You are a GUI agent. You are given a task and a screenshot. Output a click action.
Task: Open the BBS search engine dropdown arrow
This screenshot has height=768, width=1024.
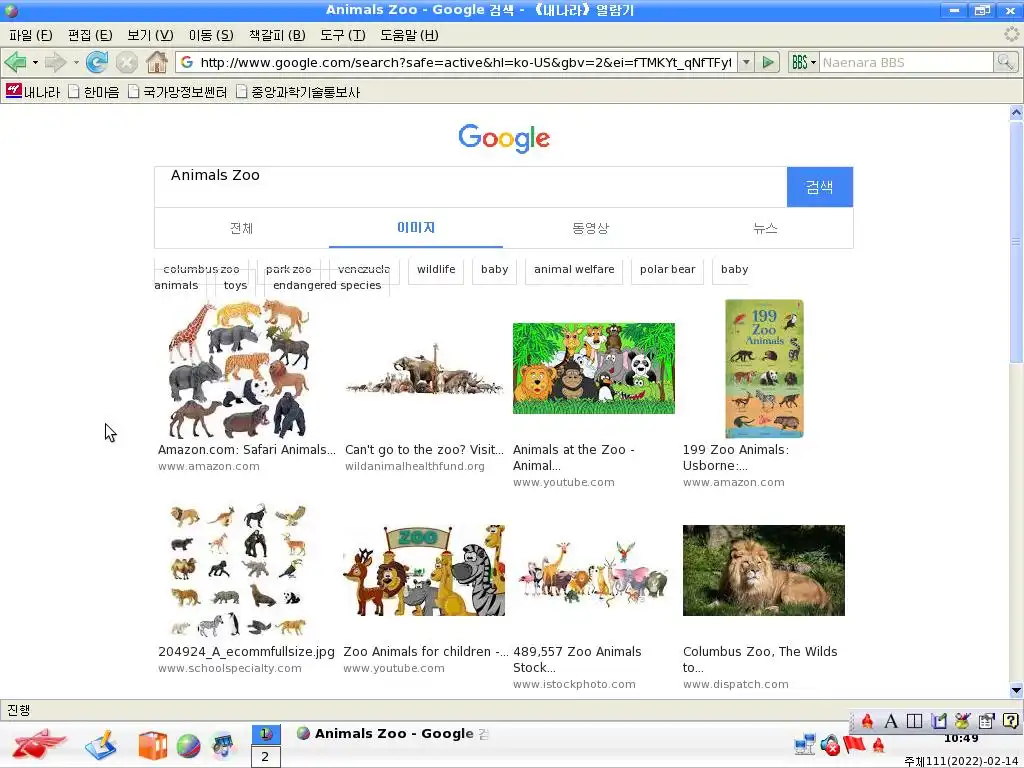point(813,63)
